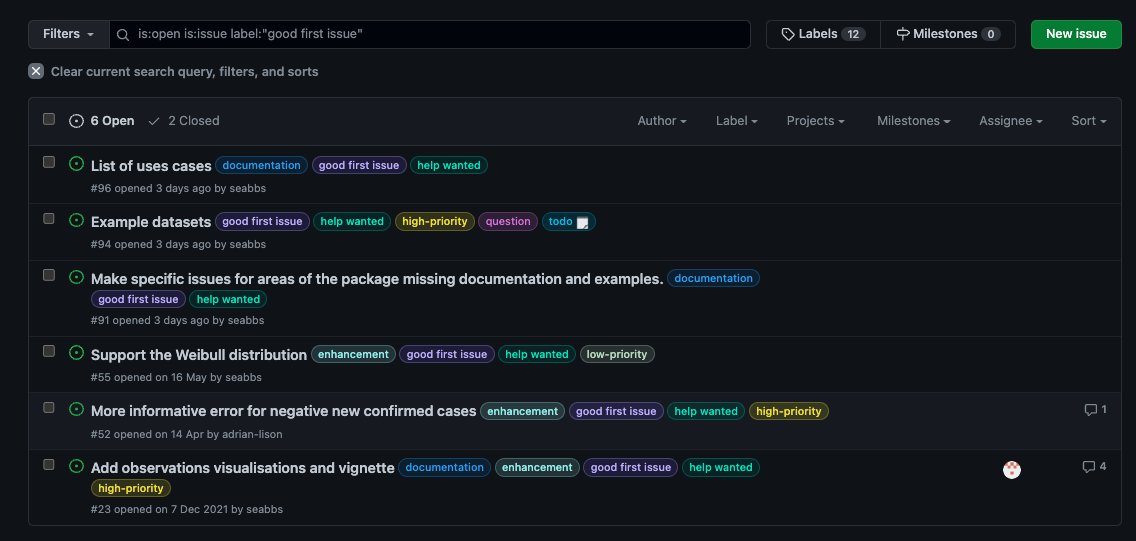The height and width of the screenshot is (541, 1136).
Task: Expand the Milestones filter dropdown in list header
Action: tap(914, 121)
